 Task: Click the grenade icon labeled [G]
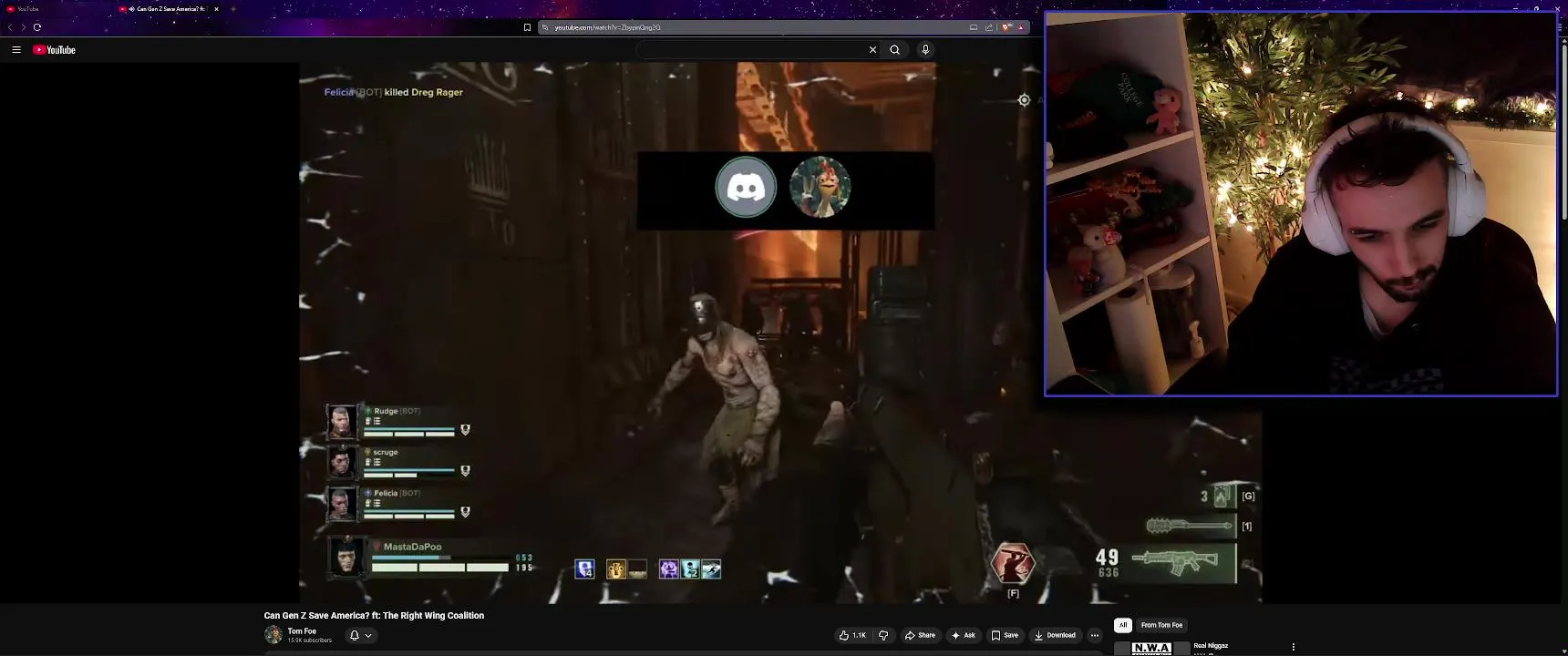click(x=1222, y=496)
